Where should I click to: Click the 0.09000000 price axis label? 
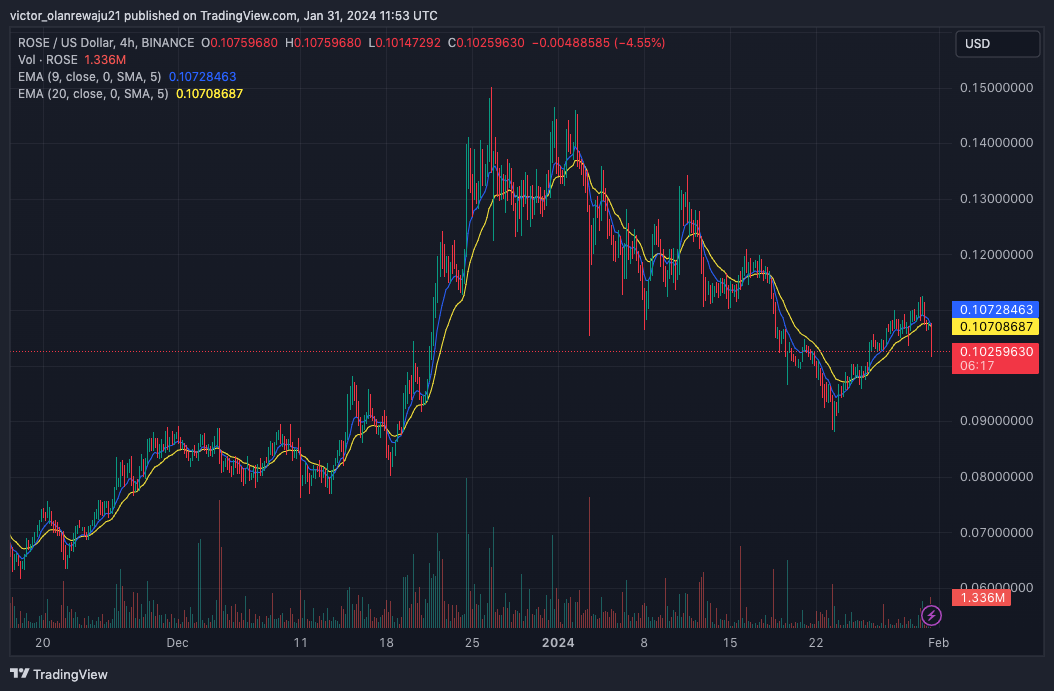(996, 421)
